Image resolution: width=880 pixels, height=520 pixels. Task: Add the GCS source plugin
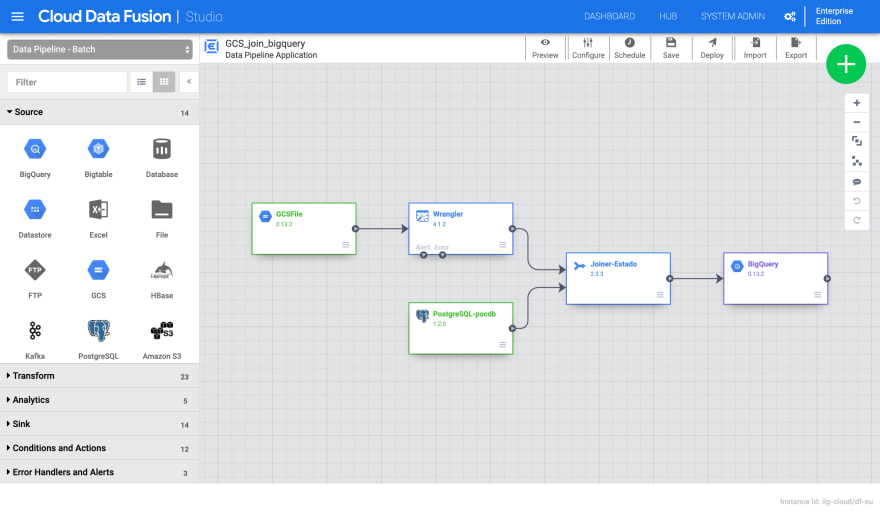click(x=98, y=279)
